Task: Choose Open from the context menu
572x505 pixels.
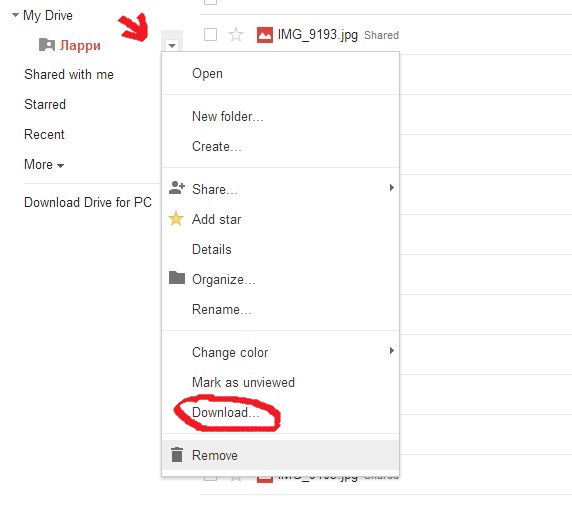Action: click(280, 73)
